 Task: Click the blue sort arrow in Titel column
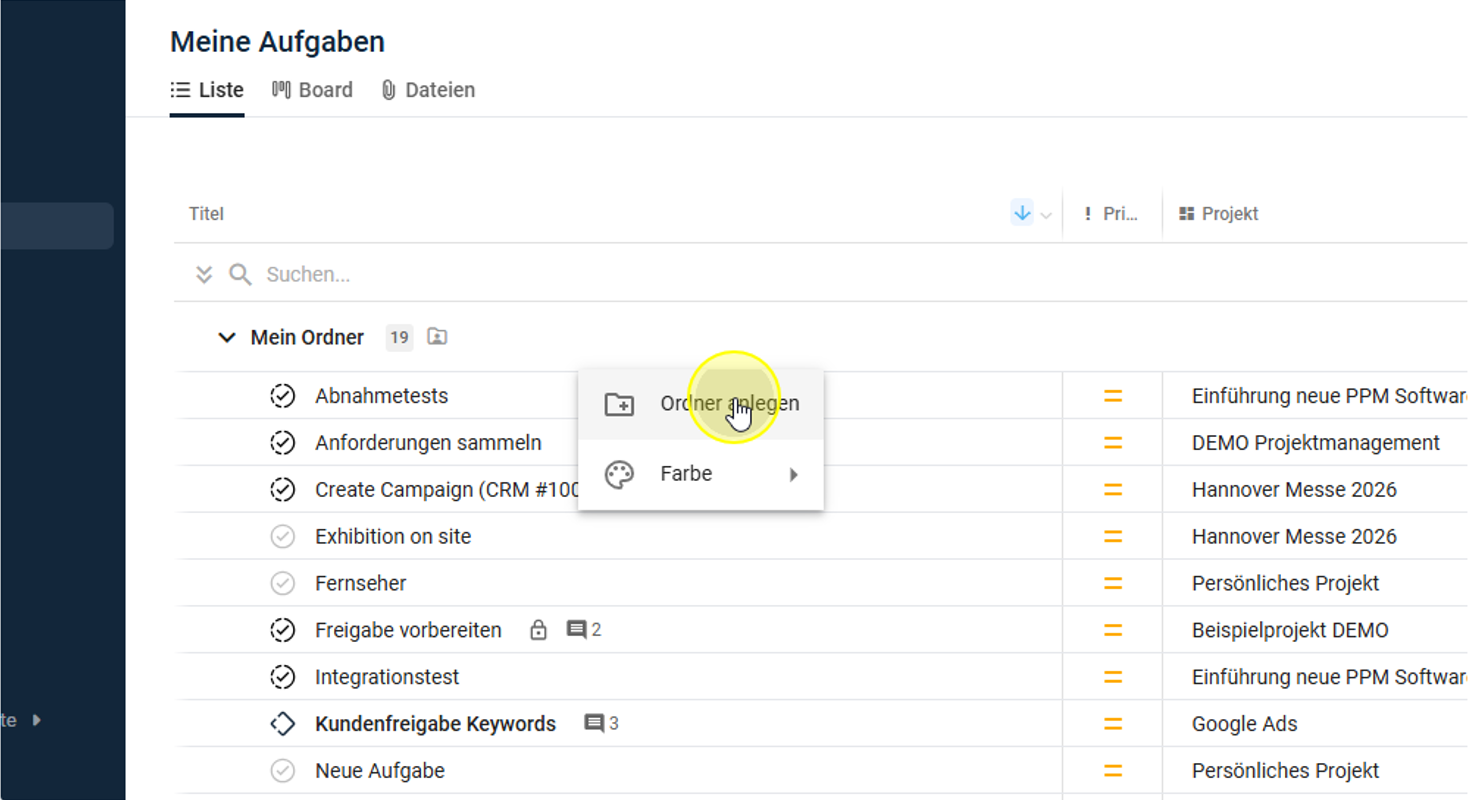pos(1021,213)
